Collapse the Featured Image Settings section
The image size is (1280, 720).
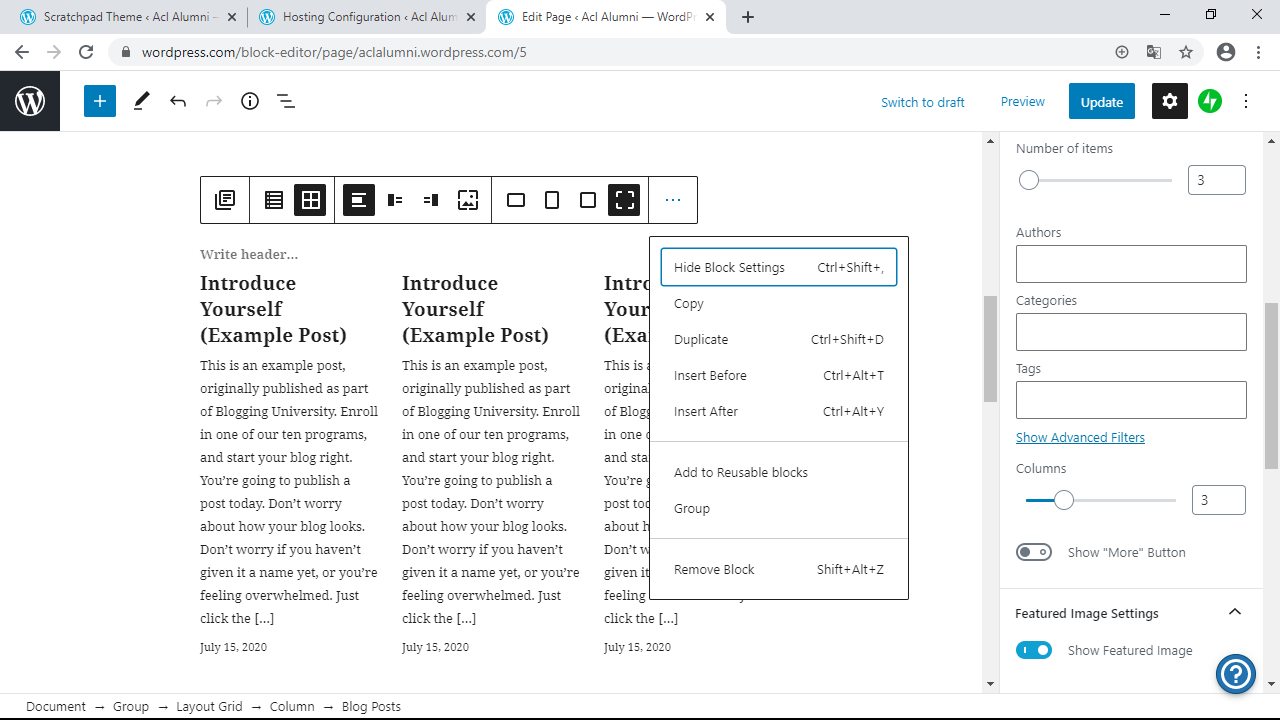coord(1234,613)
